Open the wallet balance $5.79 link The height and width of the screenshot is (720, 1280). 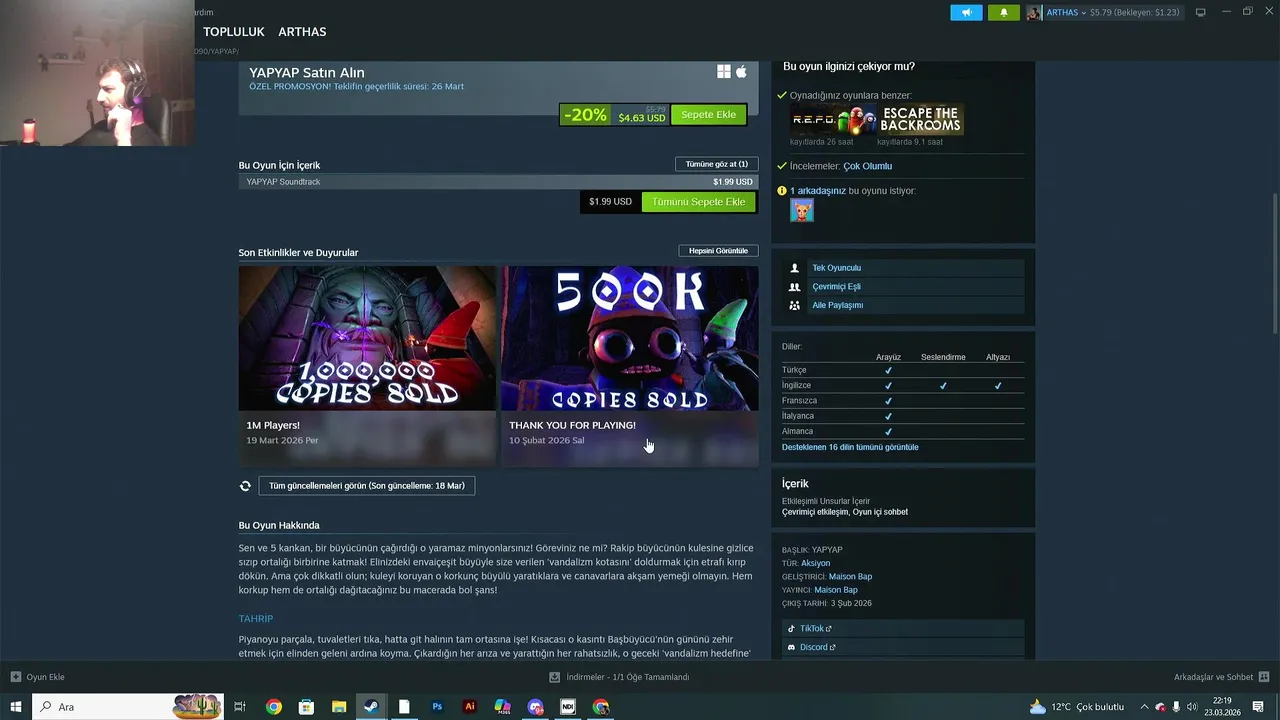click(x=1134, y=13)
